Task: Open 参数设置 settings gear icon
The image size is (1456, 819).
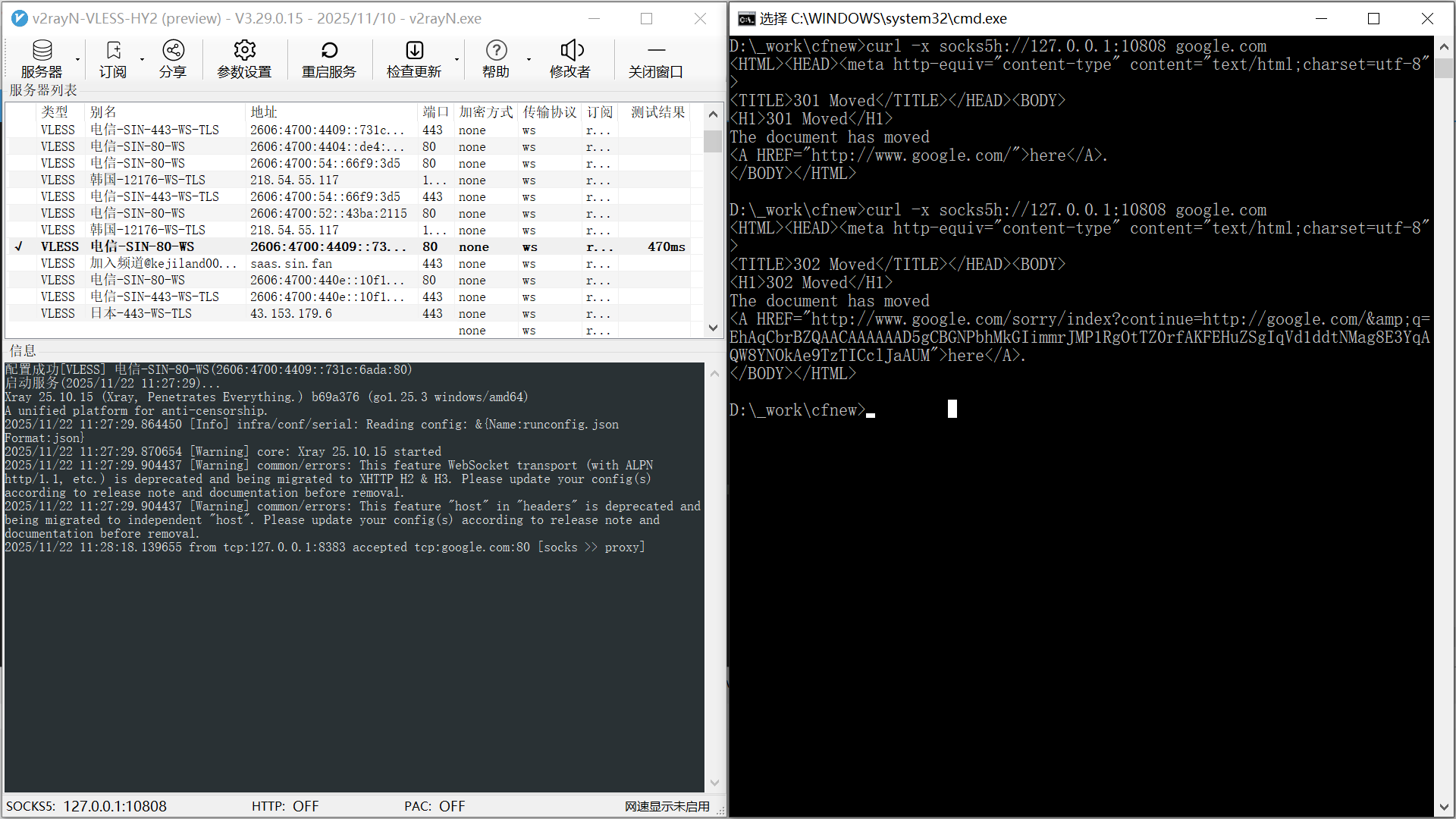Action: [244, 58]
